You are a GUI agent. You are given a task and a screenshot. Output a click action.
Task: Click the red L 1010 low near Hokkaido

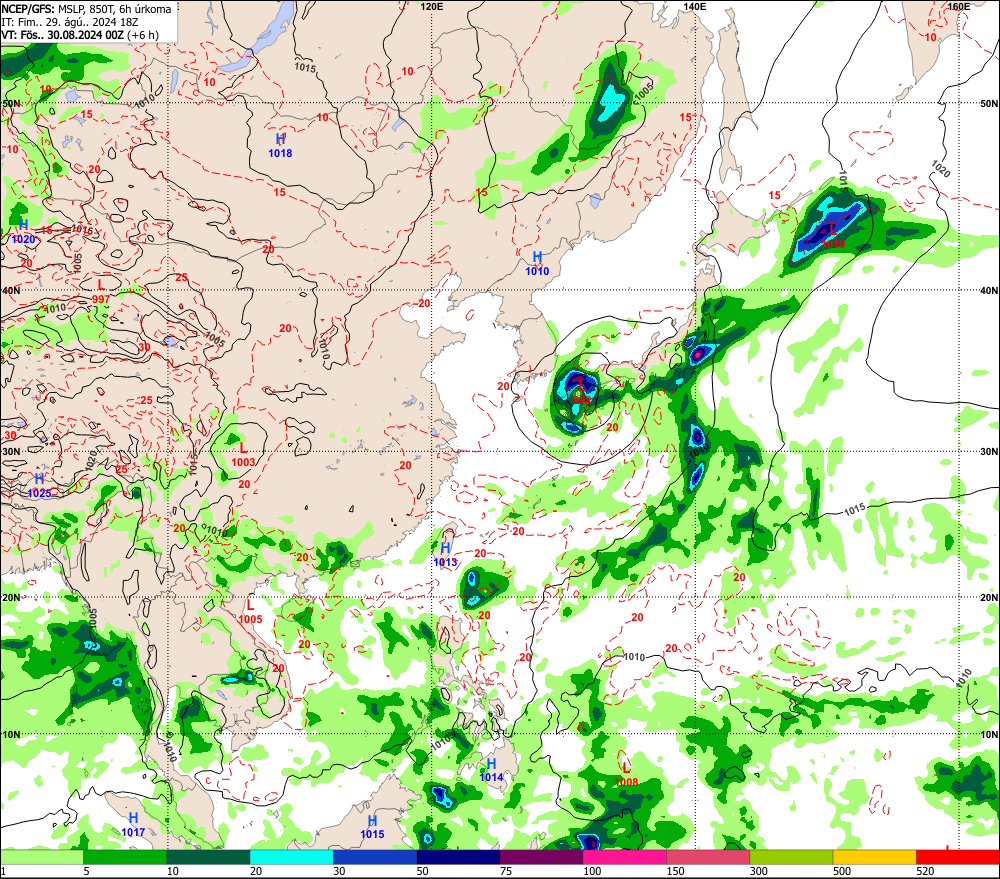point(833,237)
